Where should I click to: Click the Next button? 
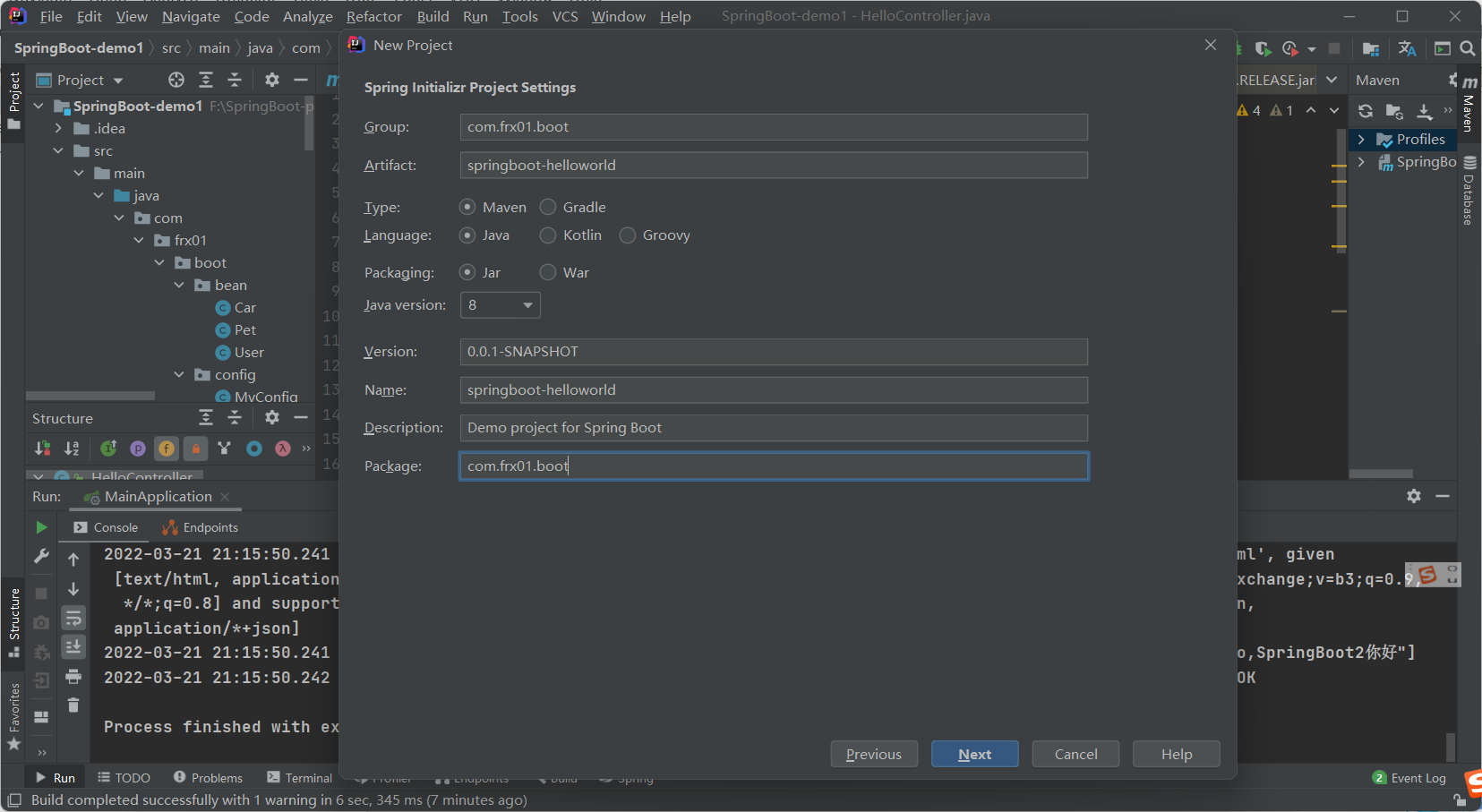pos(974,754)
